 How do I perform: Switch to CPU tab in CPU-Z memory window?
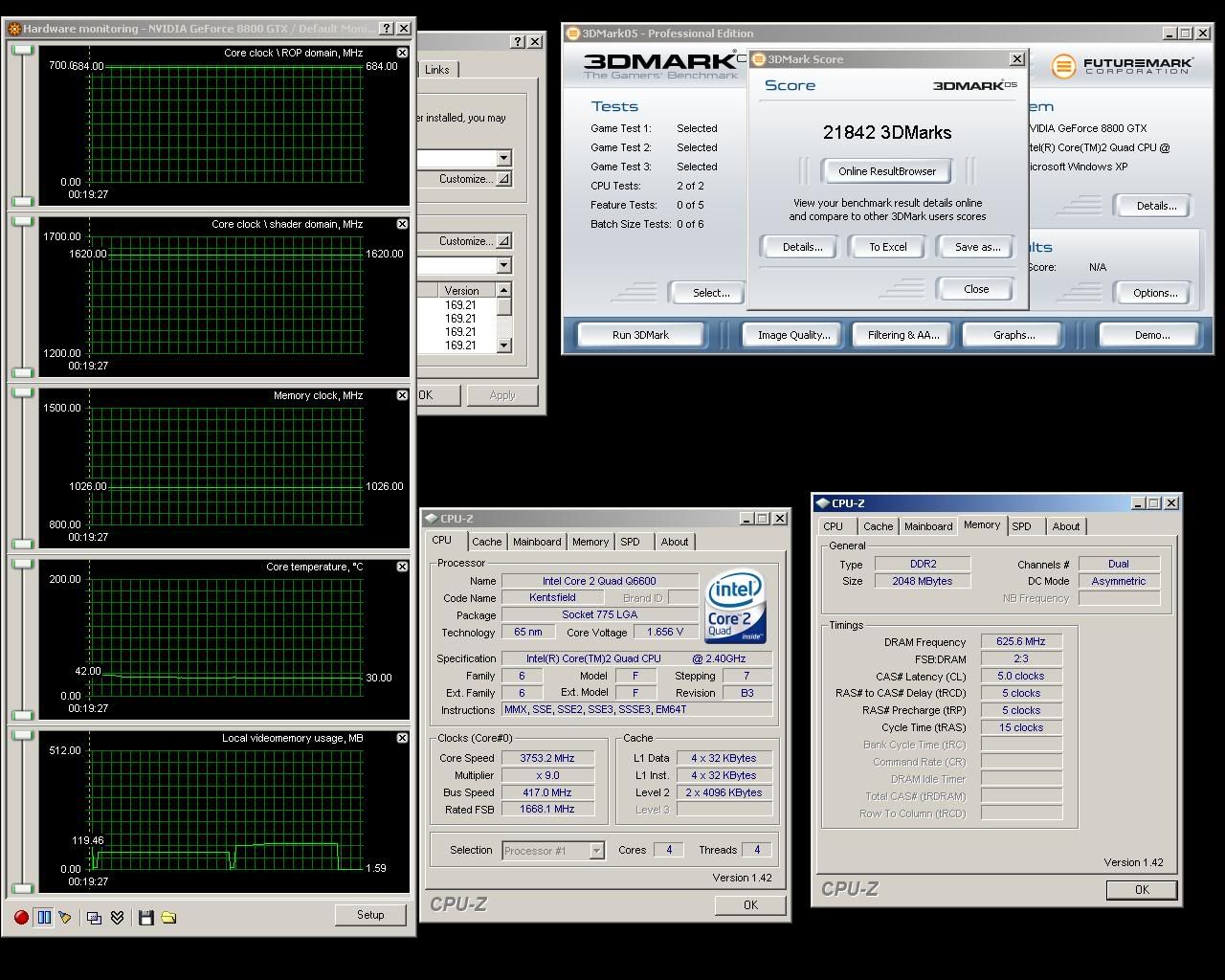[834, 526]
